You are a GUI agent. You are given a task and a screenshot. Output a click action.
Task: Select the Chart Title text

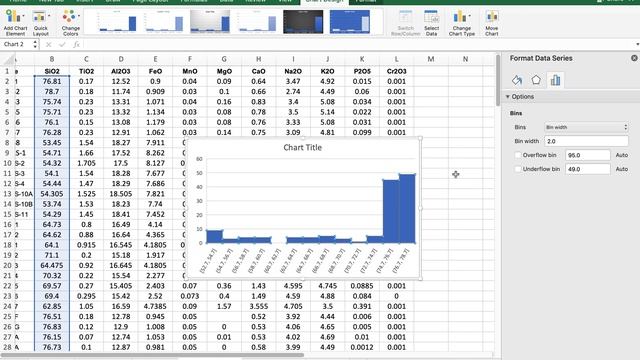302,148
